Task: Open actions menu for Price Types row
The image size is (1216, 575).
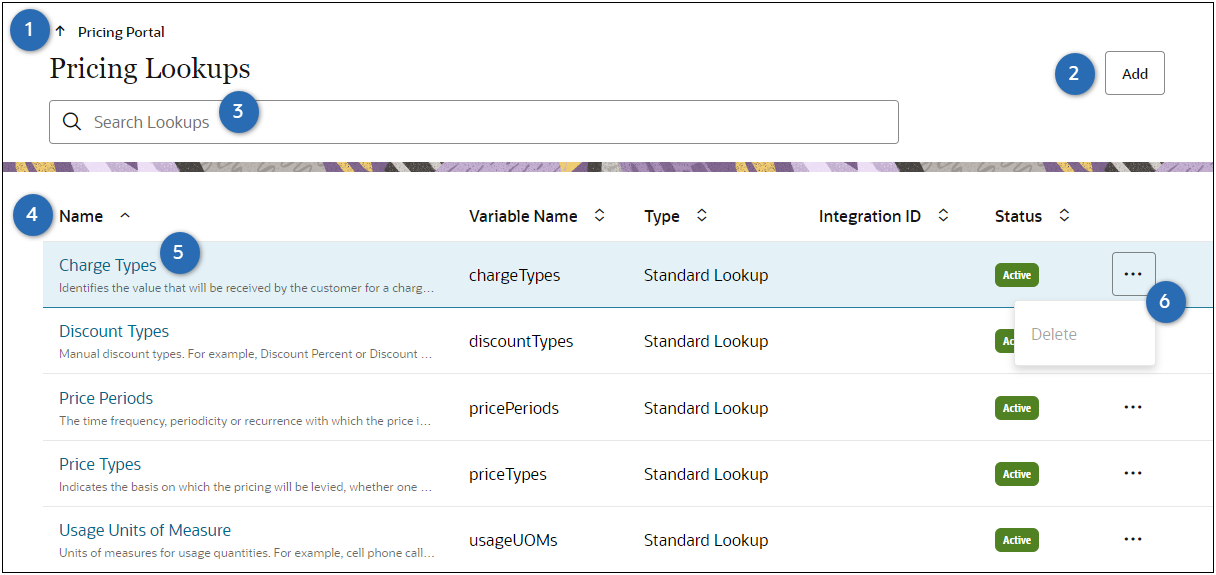Action: pos(1133,473)
